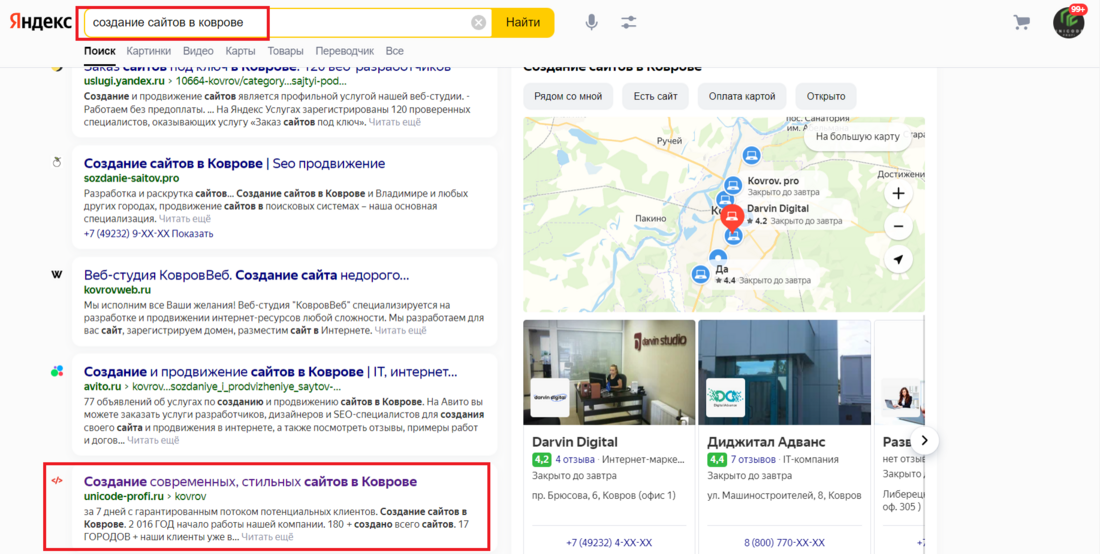Select the red Darvin Digital map pin
This screenshot has height=554, width=1100.
[x=731, y=217]
